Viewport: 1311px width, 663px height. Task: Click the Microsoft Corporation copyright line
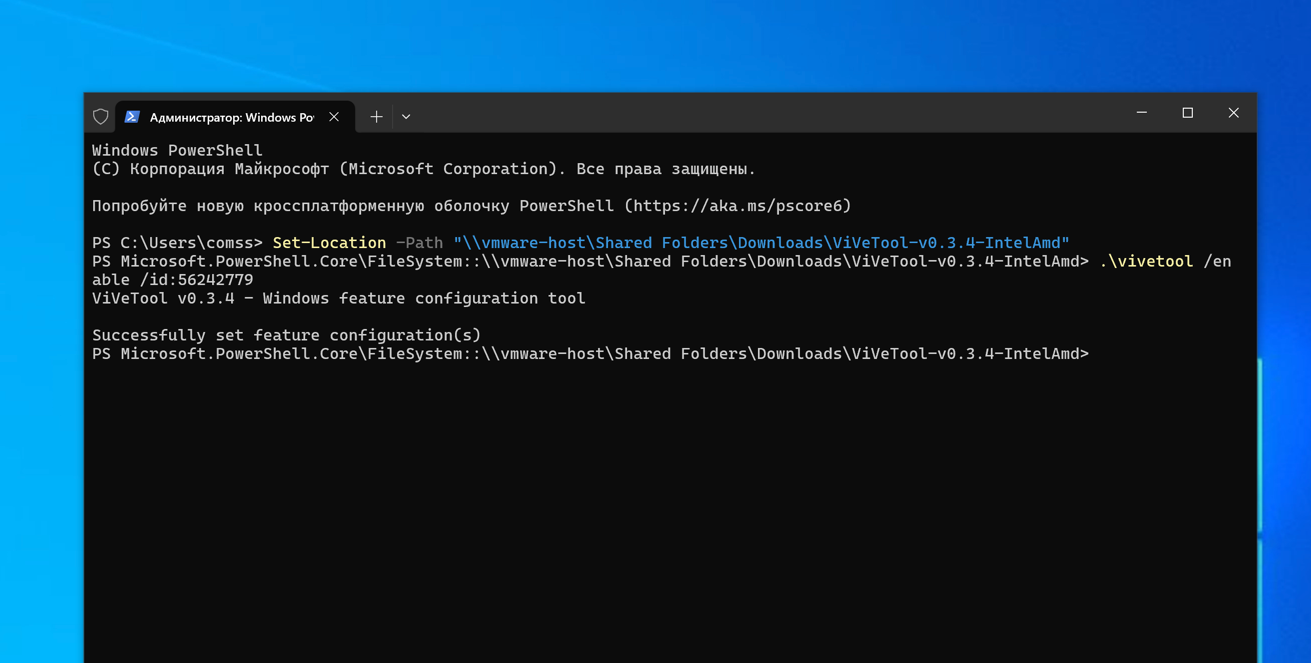point(423,169)
